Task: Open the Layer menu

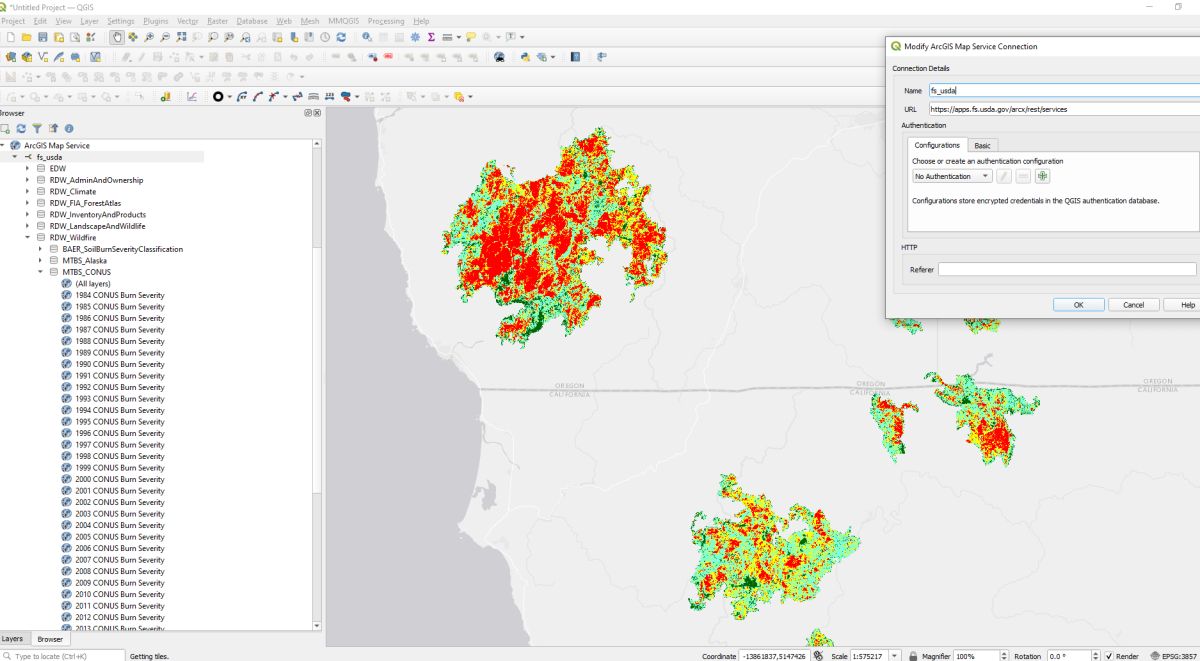Action: (89, 20)
